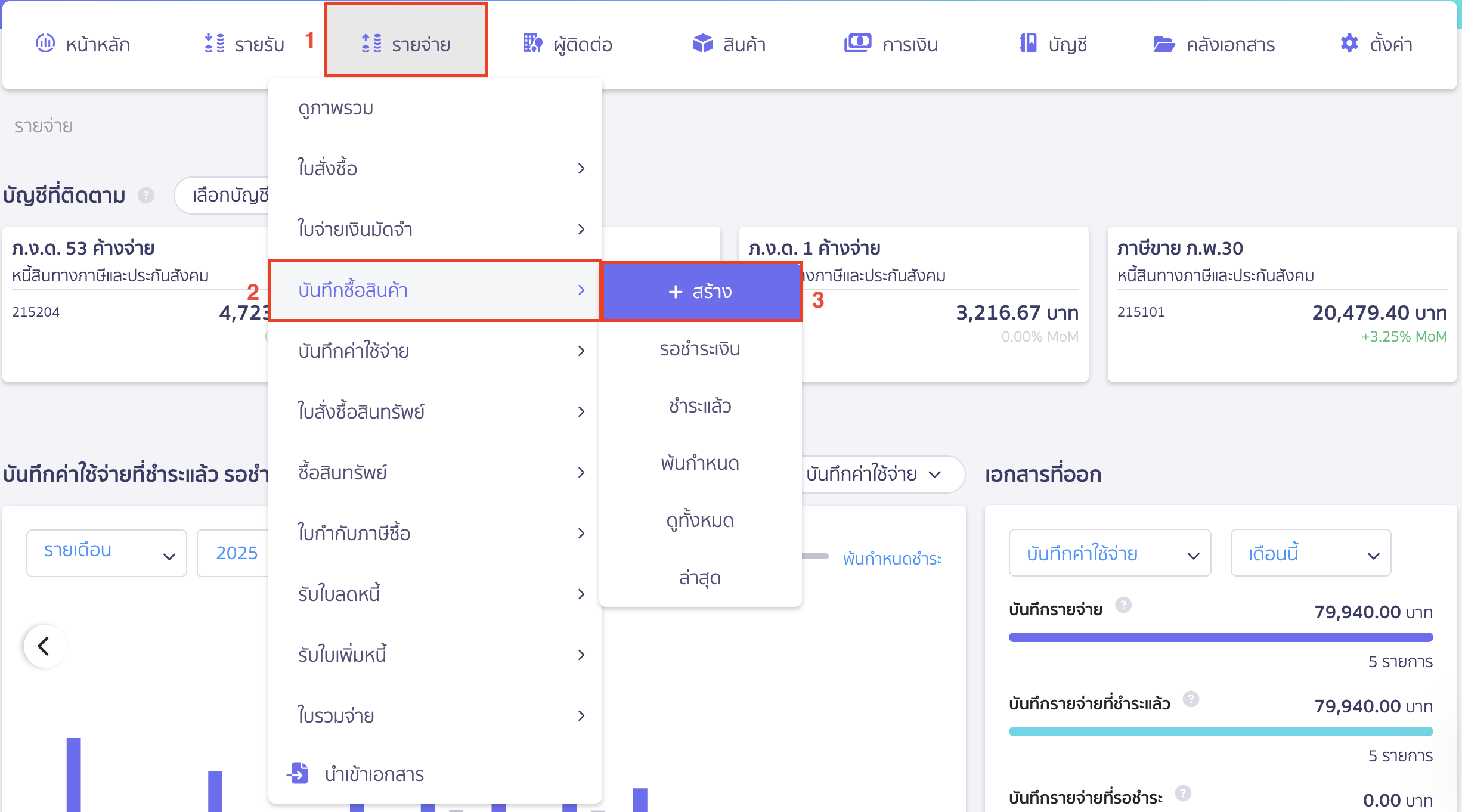
Task: Expand ใบสั่งซื้อ submenu arrow
Action: point(581,169)
